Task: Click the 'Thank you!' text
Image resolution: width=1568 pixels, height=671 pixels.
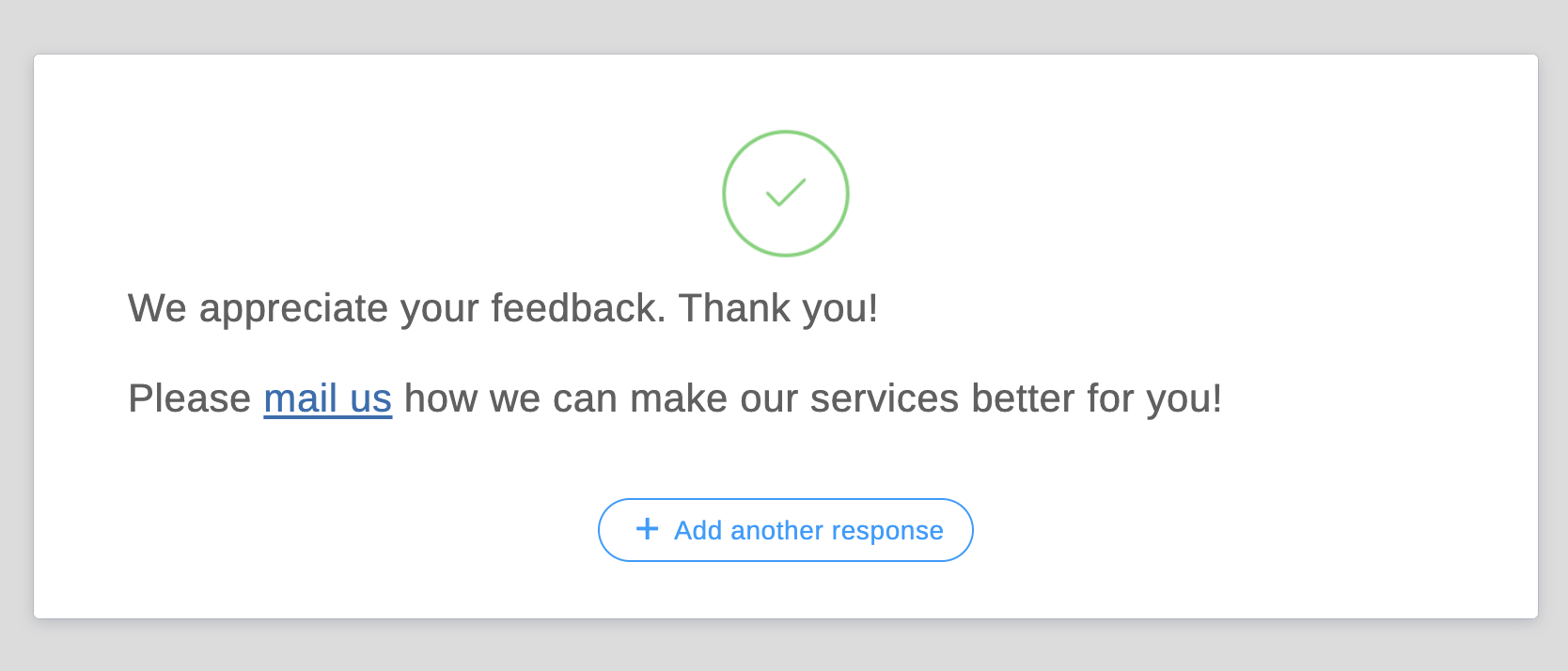Action: click(778, 308)
